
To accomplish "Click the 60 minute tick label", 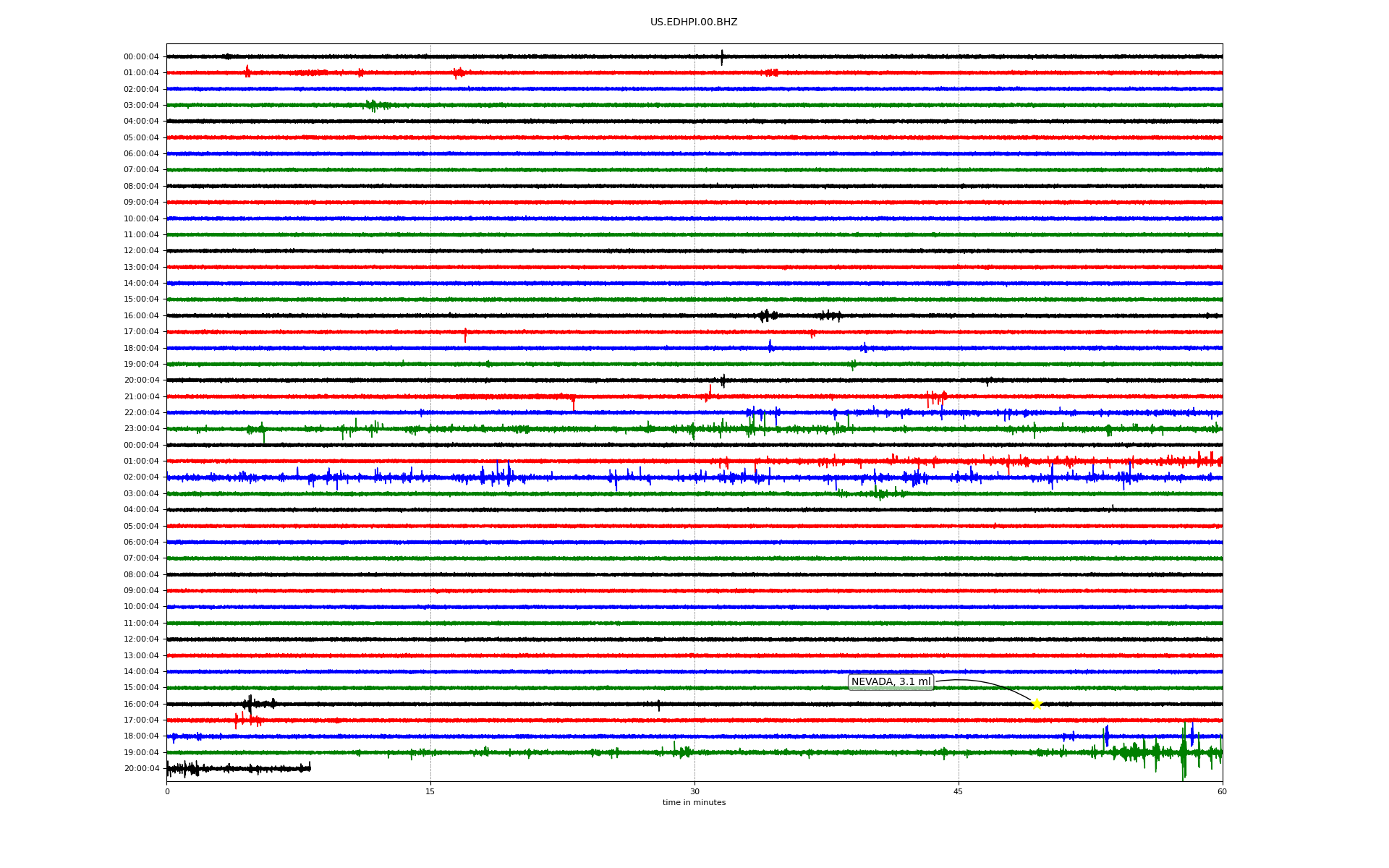I will [x=1222, y=791].
